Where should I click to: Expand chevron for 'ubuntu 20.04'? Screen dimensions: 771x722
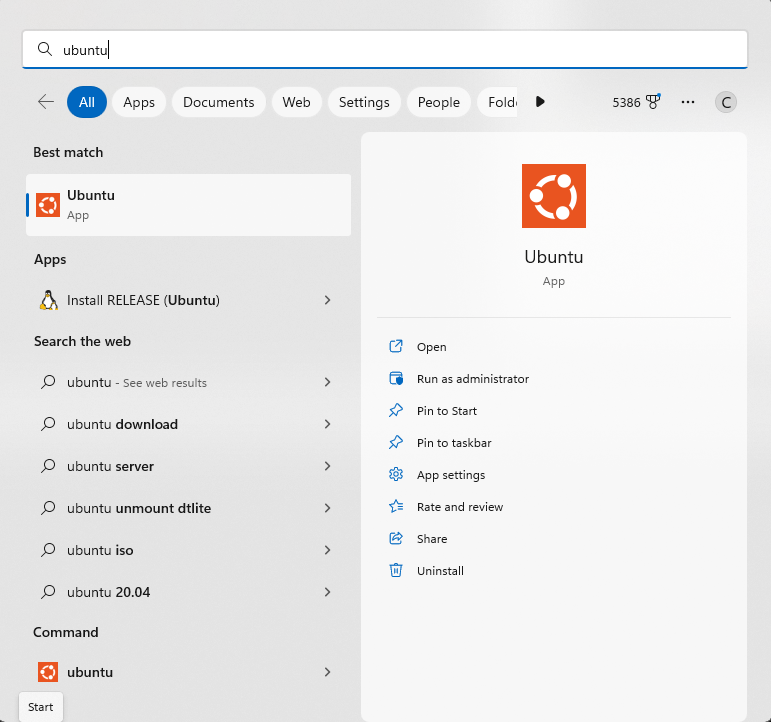(x=327, y=592)
